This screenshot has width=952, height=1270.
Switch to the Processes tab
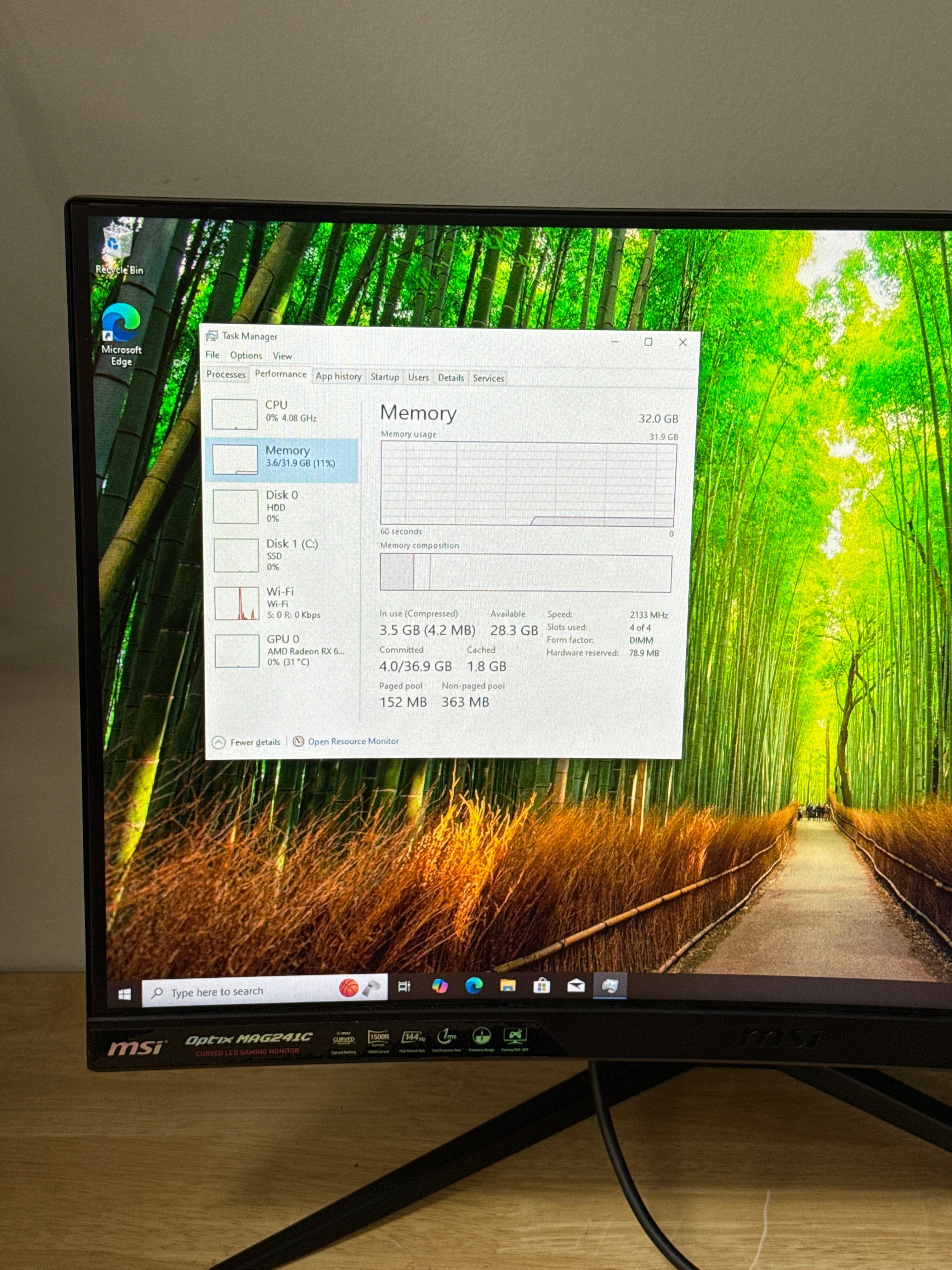pos(226,374)
